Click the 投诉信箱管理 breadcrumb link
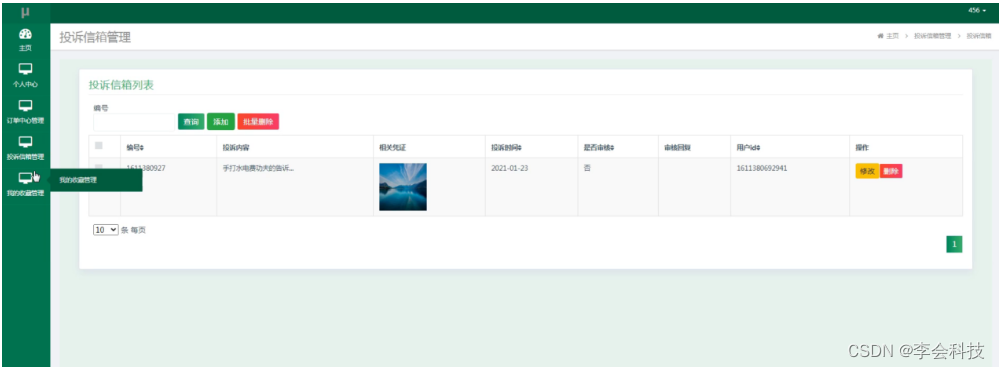This screenshot has height=369, width=1000. [x=932, y=36]
